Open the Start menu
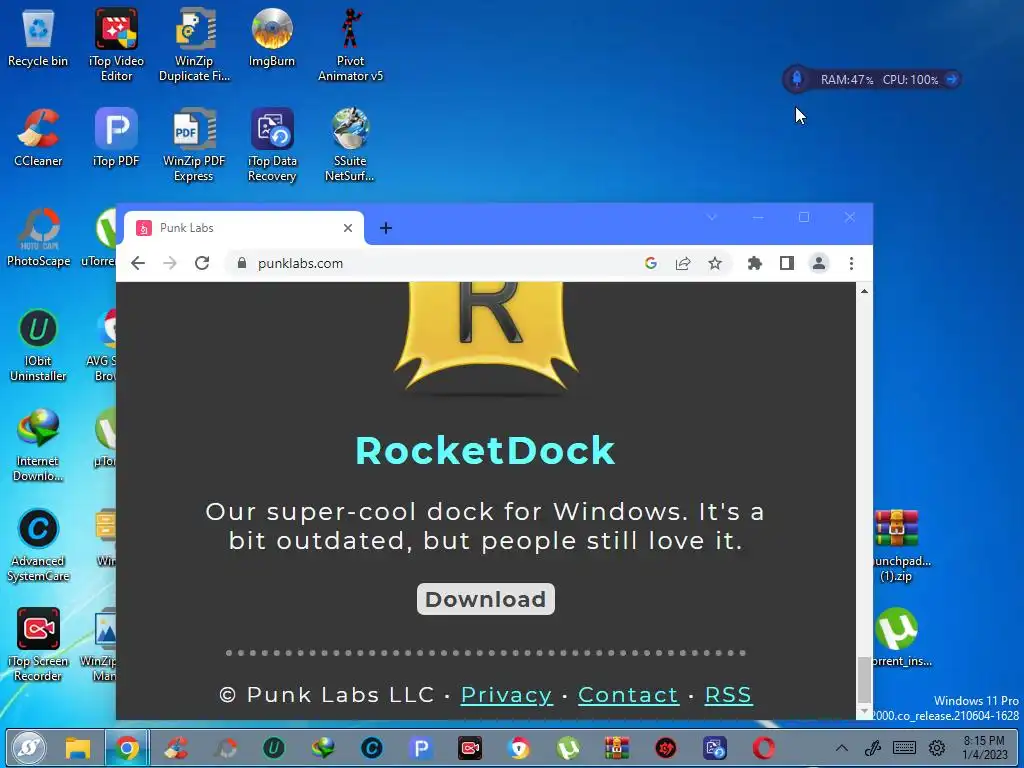 coord(29,748)
